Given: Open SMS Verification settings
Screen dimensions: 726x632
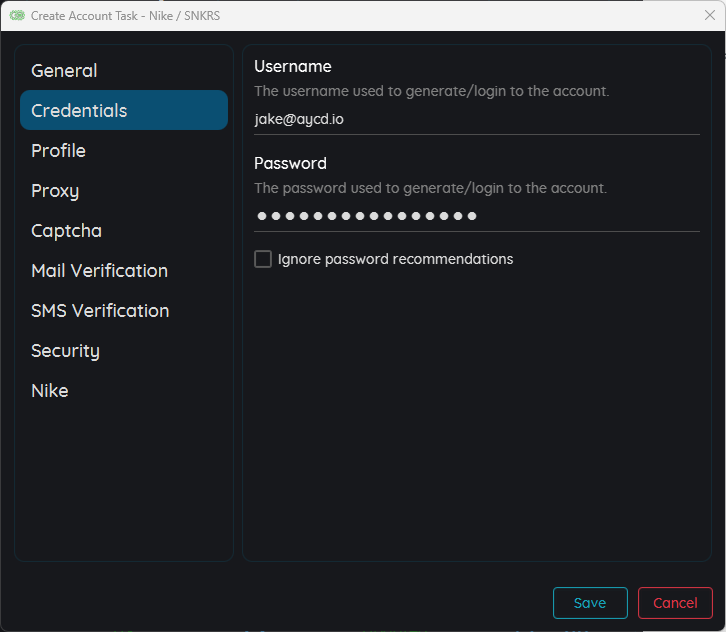Looking at the screenshot, I should click(100, 311).
